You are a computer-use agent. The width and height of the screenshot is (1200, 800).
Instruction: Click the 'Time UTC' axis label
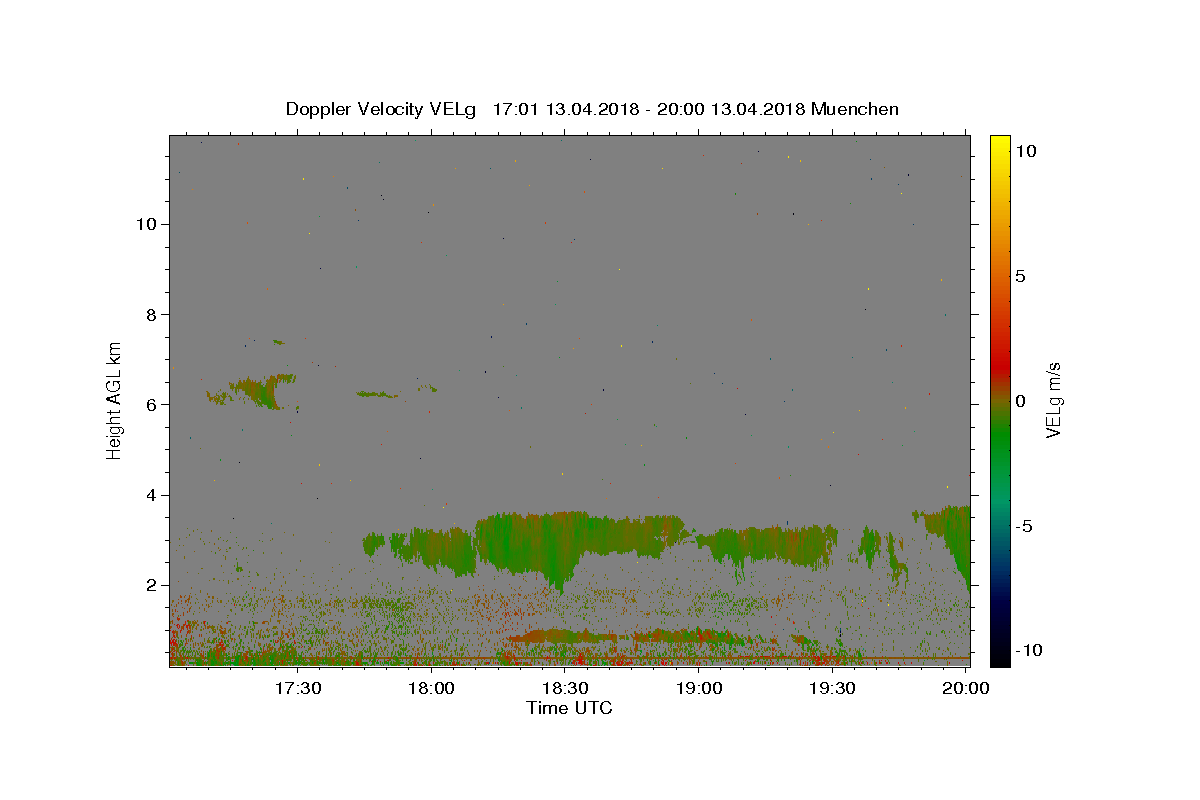pos(569,708)
